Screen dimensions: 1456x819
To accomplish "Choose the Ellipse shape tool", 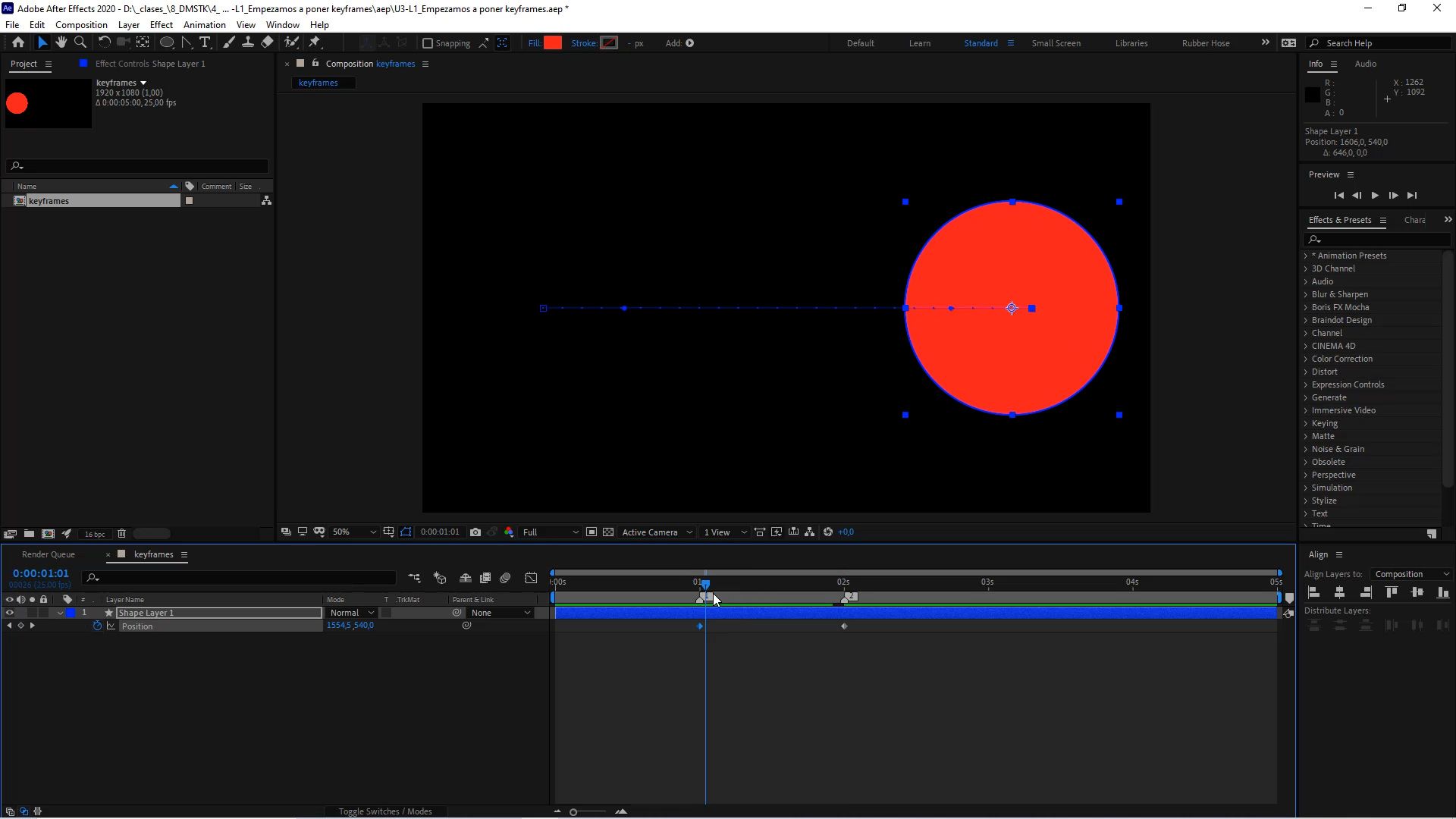I will click(x=167, y=42).
